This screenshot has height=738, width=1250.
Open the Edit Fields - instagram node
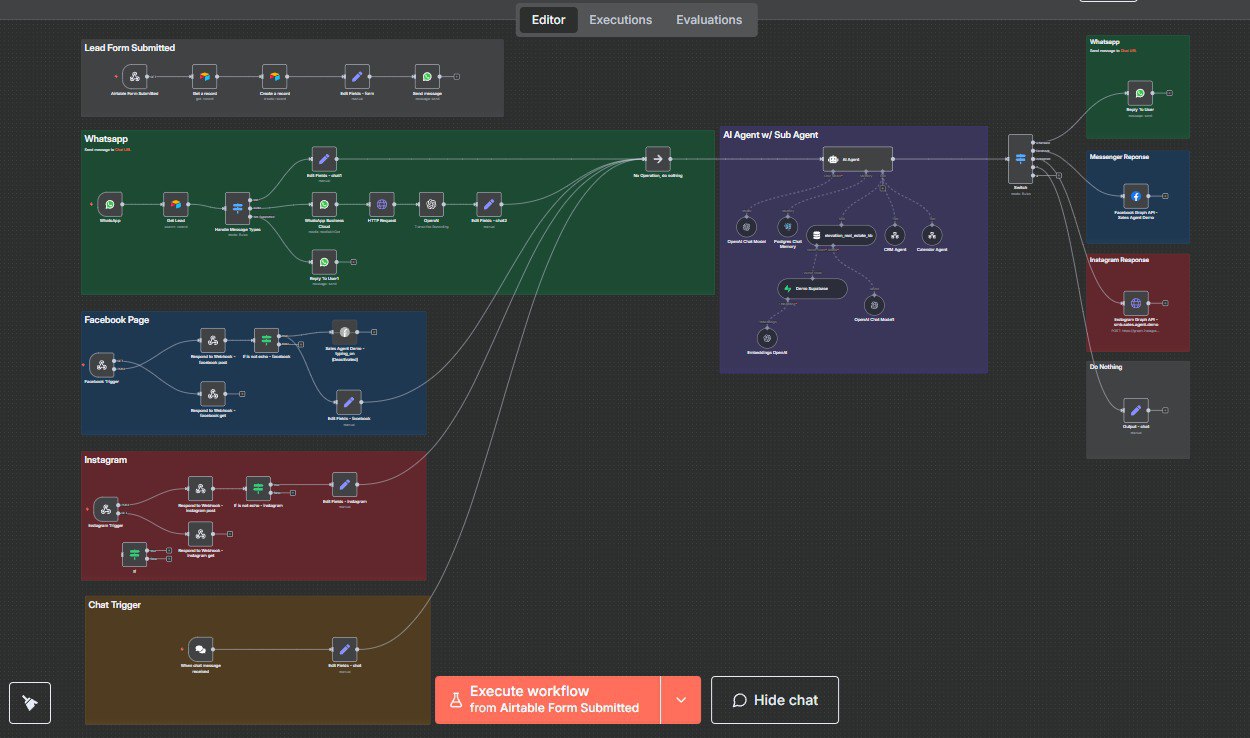[x=344, y=485]
